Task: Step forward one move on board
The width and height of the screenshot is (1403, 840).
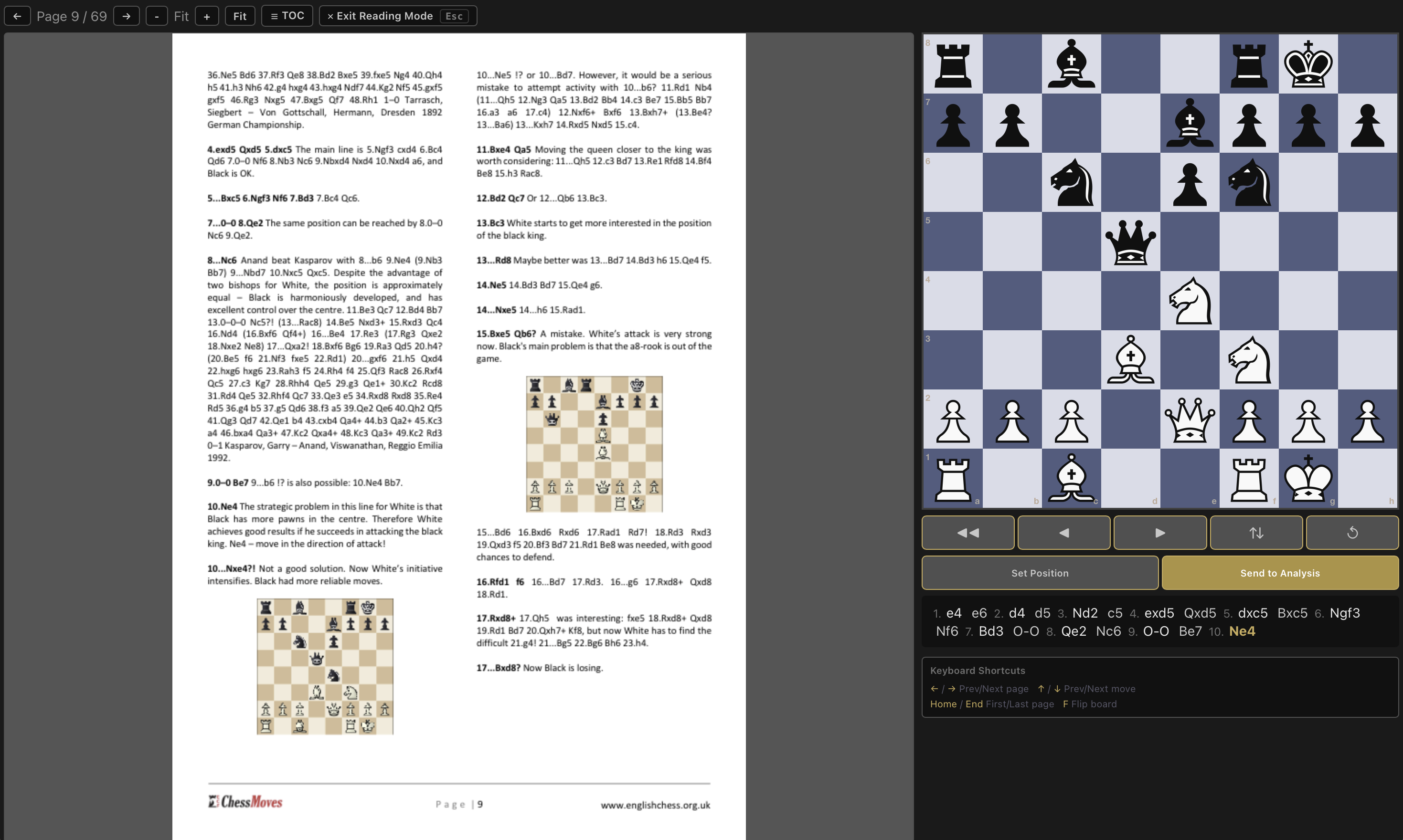Action: [1159, 533]
